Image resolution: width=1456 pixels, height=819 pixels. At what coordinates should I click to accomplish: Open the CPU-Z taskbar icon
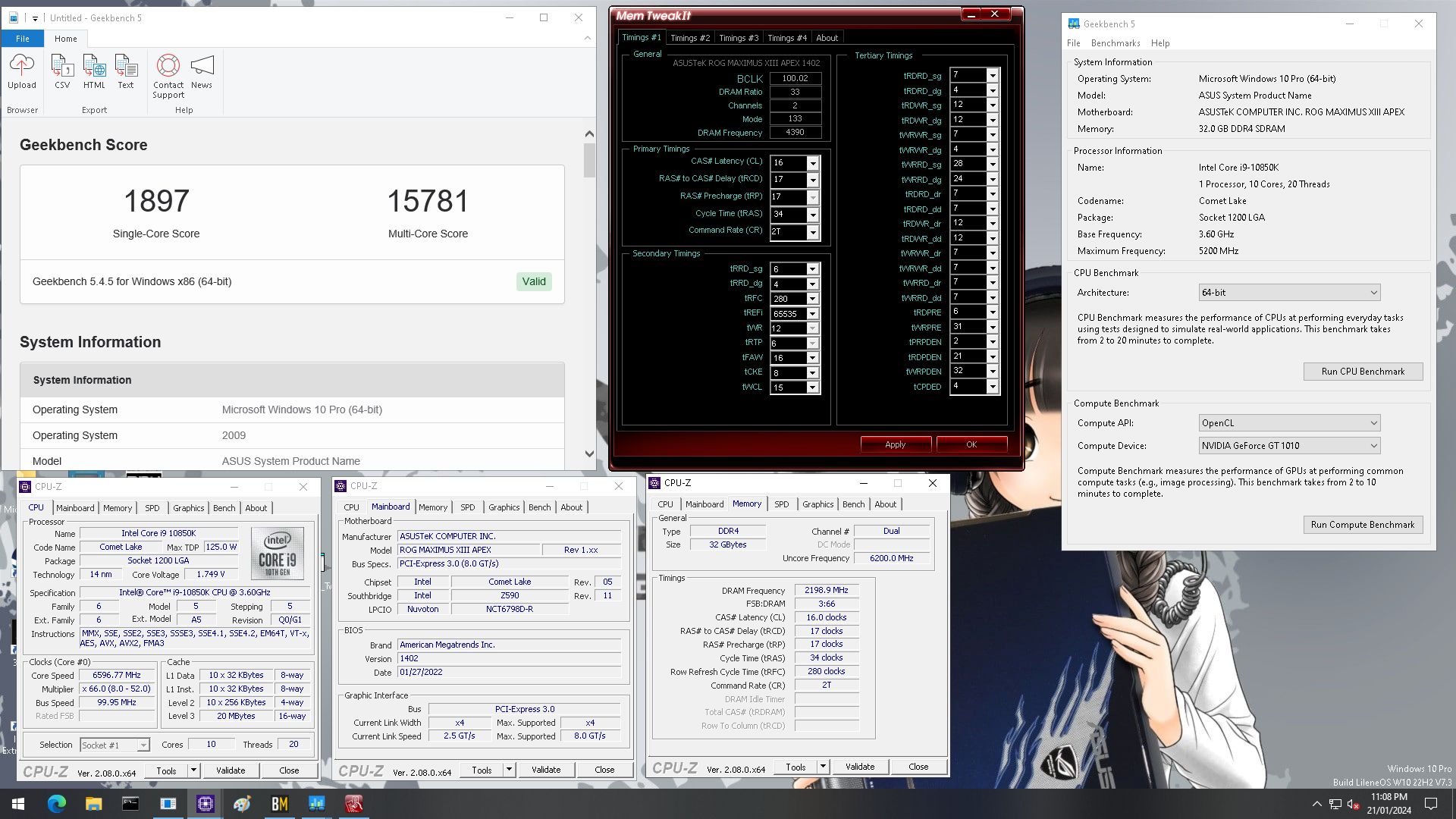pos(205,804)
